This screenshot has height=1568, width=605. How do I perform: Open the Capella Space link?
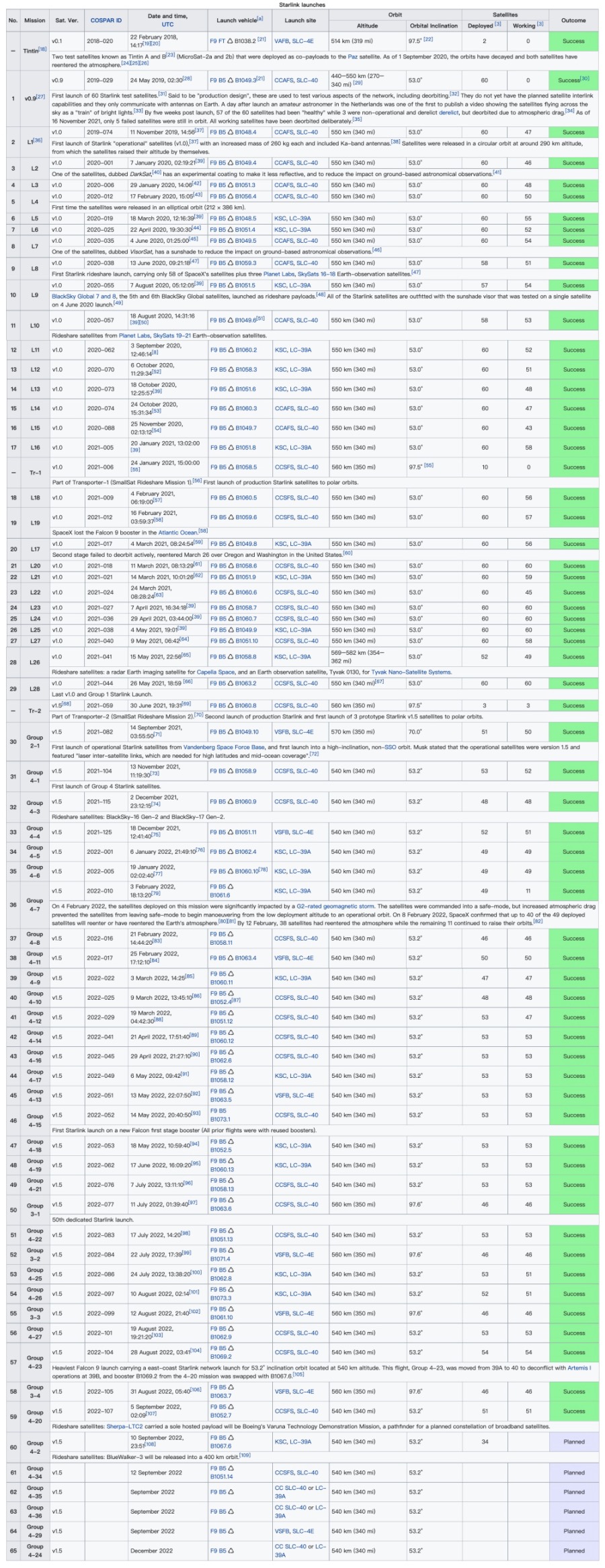pyautogui.click(x=217, y=672)
